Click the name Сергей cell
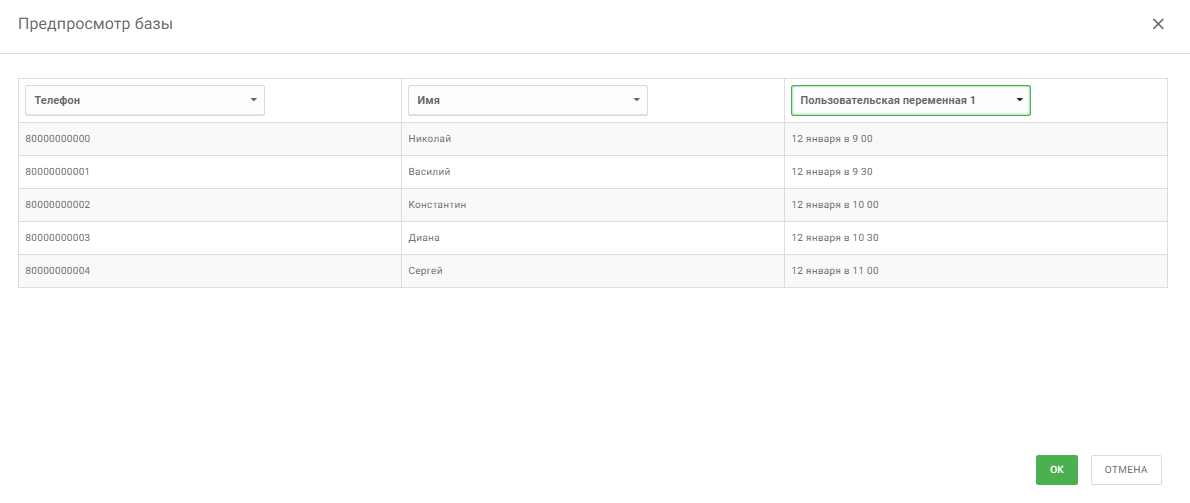Viewport: 1190px width, 503px height. click(x=425, y=271)
